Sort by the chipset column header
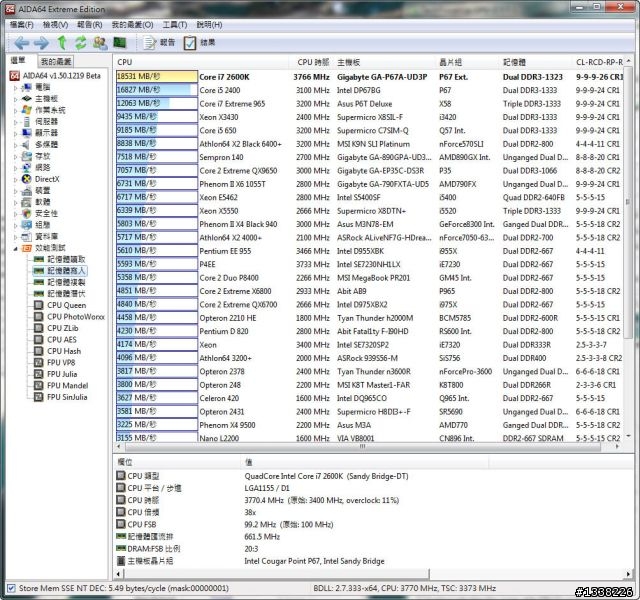The image size is (640, 600). click(468, 62)
